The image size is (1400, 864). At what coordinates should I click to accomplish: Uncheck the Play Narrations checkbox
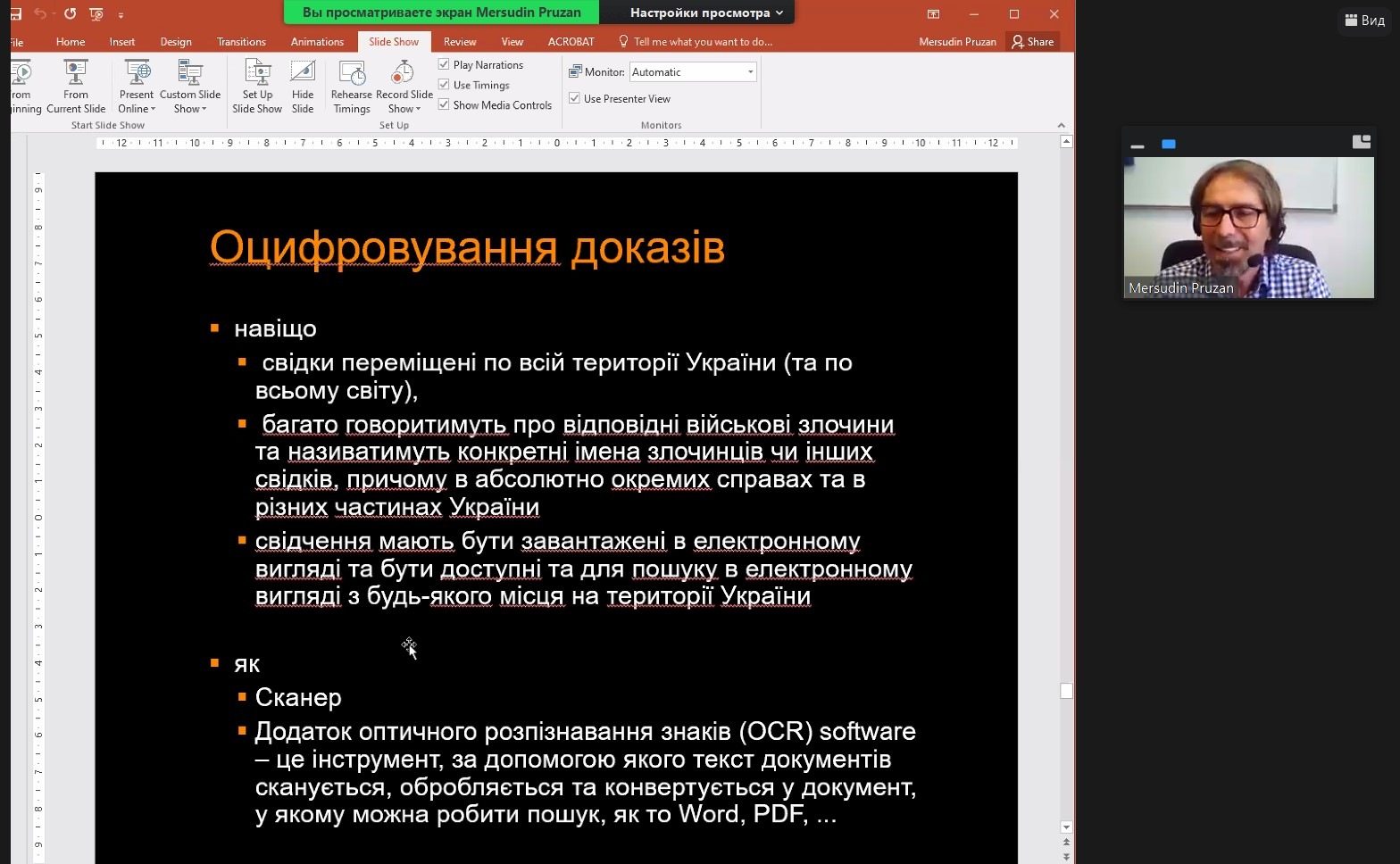[x=444, y=64]
